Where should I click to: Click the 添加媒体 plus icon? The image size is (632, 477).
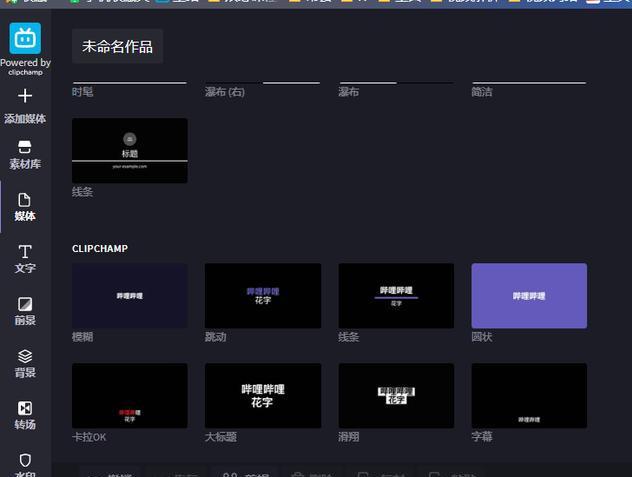tap(25, 96)
